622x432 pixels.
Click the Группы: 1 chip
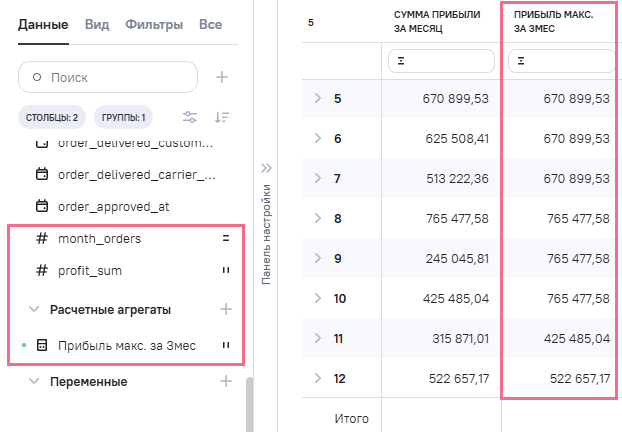pos(123,117)
